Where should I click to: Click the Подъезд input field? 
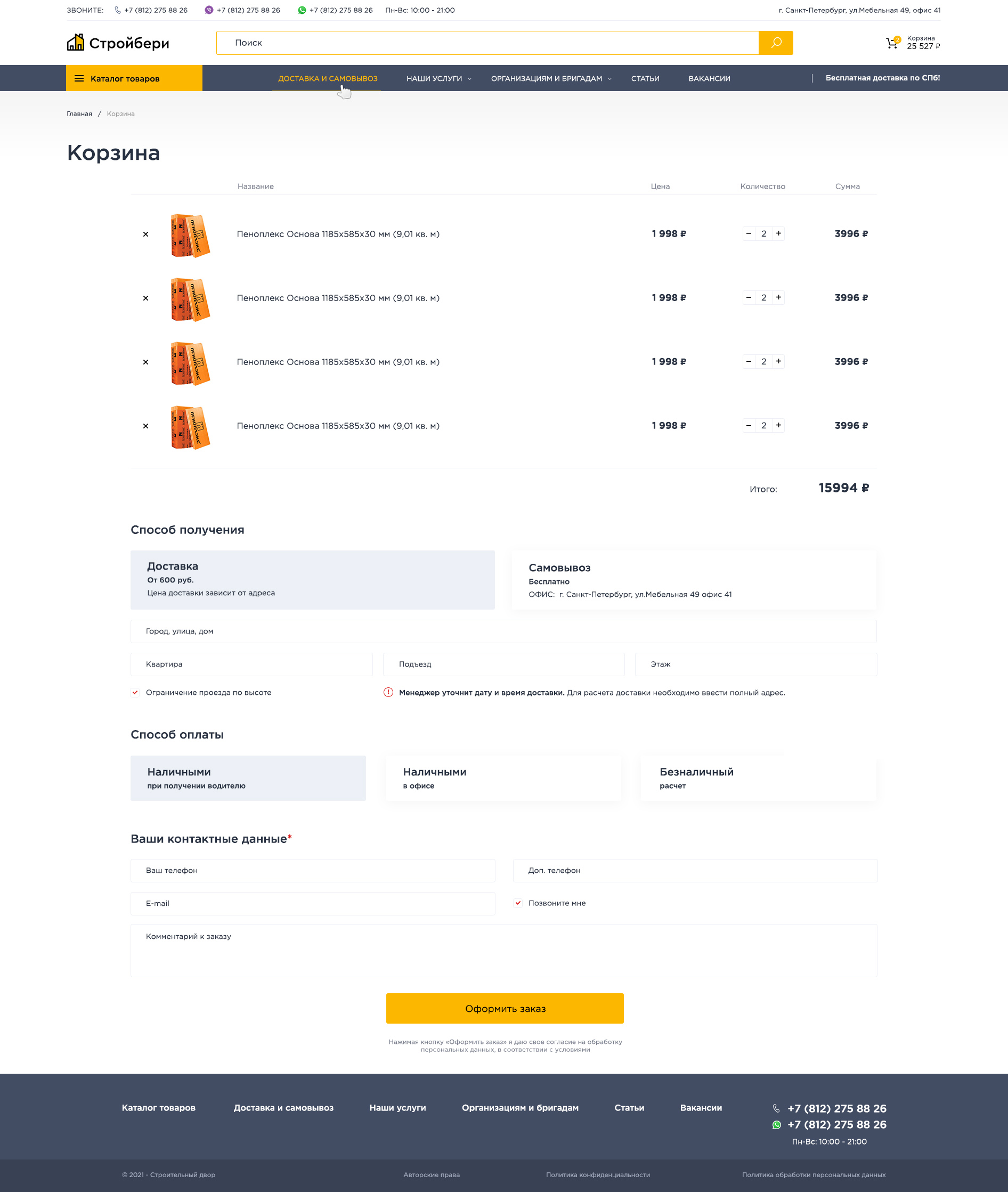point(503,664)
